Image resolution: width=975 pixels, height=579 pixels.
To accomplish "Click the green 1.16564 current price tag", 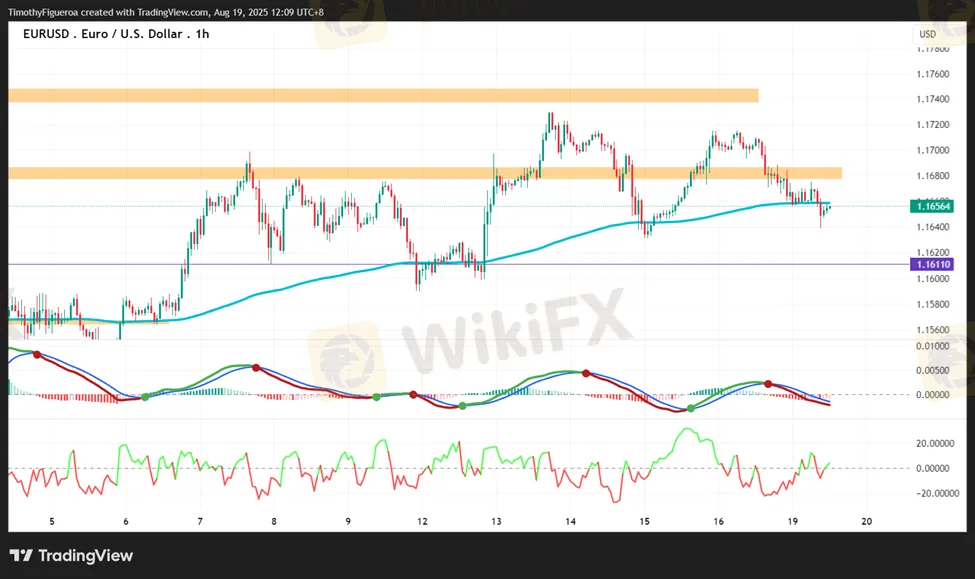I will 931,206.
